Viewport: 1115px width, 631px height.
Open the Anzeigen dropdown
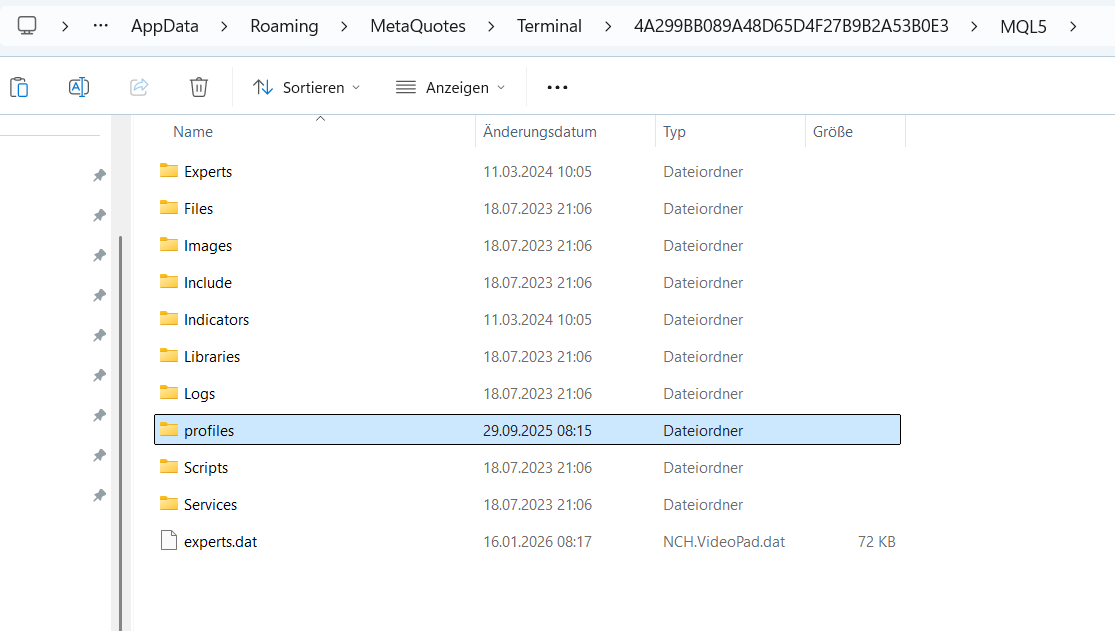(x=449, y=87)
